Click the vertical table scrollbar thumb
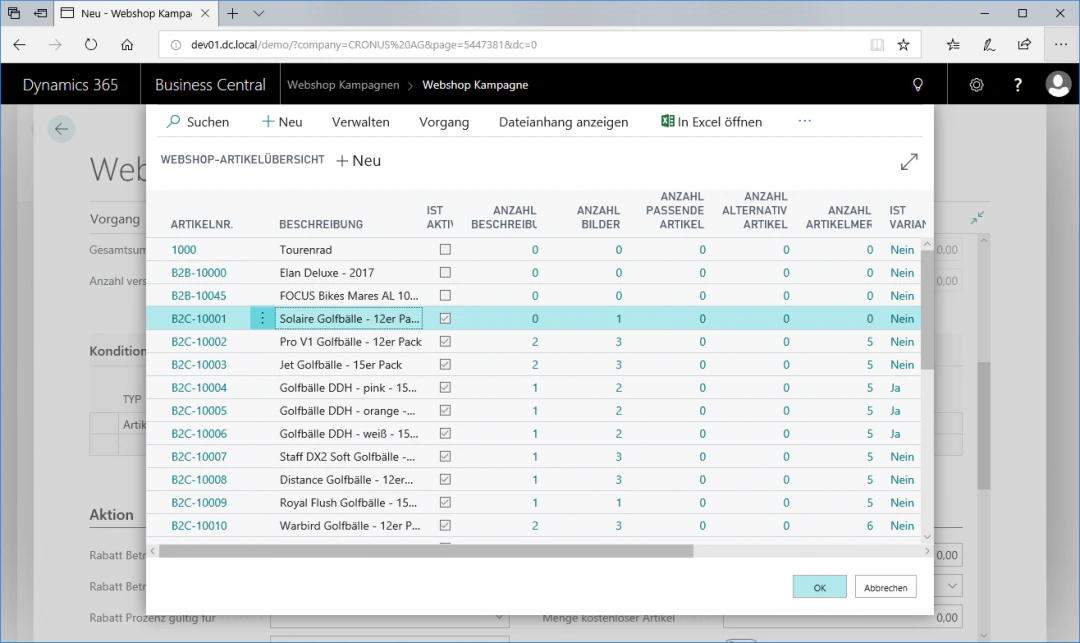This screenshot has height=643, width=1080. click(x=927, y=310)
